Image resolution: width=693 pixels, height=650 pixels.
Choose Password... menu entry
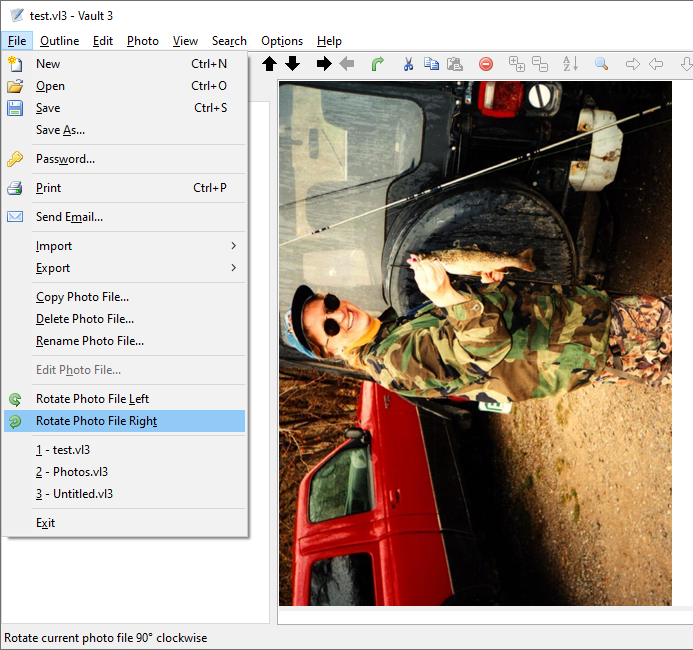point(65,159)
